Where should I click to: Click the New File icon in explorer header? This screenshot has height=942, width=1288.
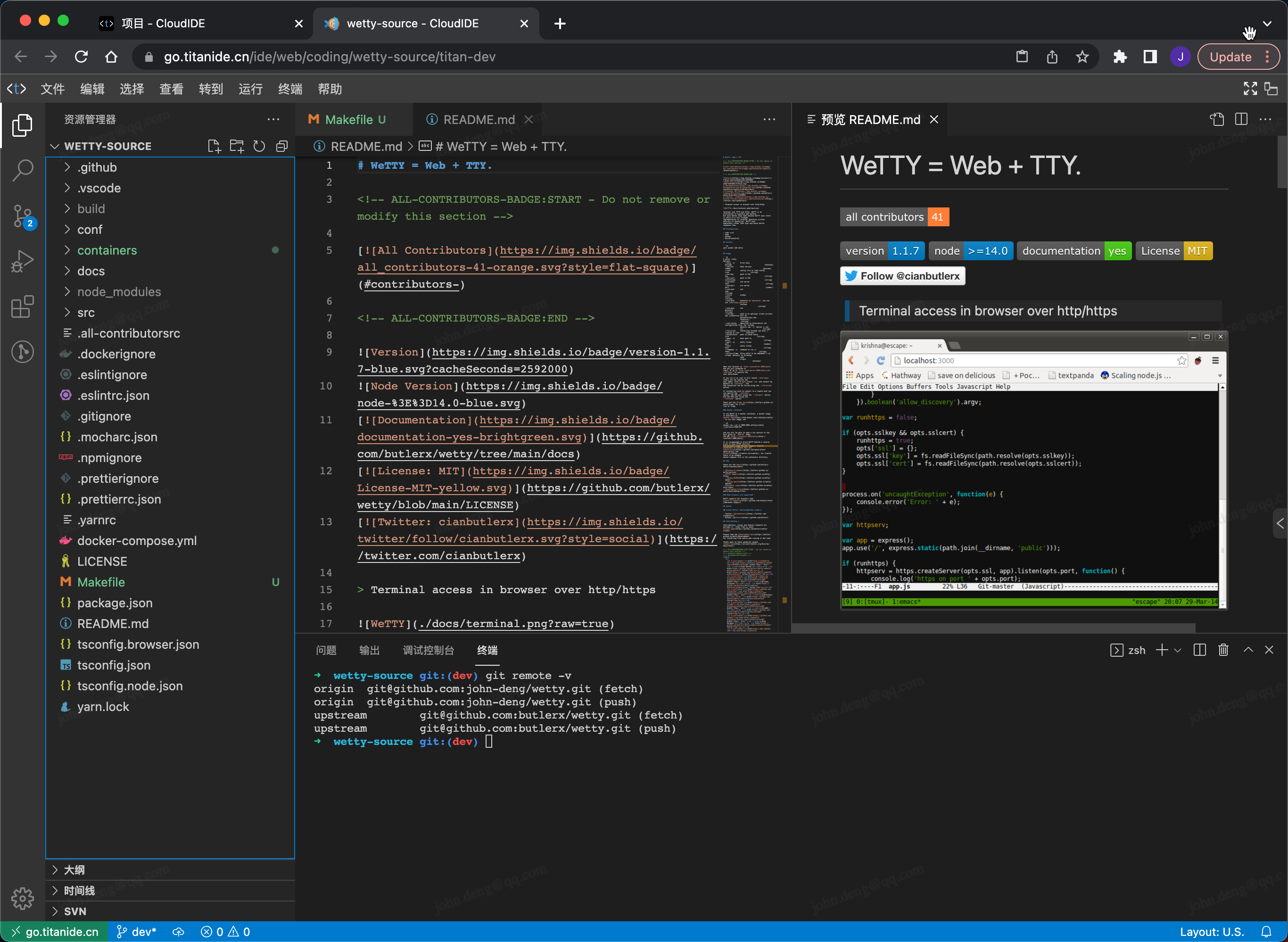click(214, 146)
